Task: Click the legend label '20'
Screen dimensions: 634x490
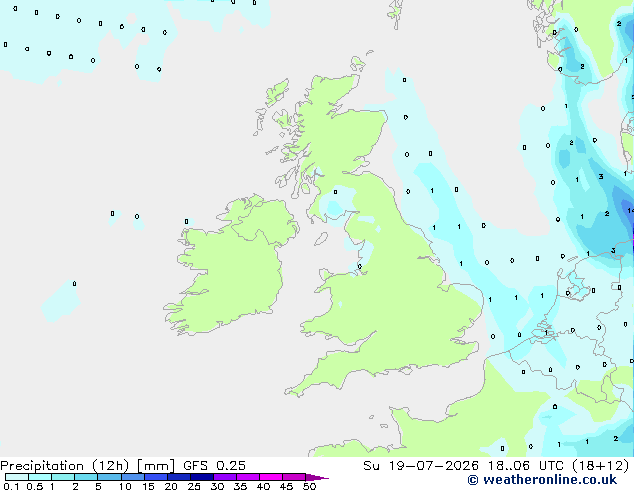Action: pos(171,486)
